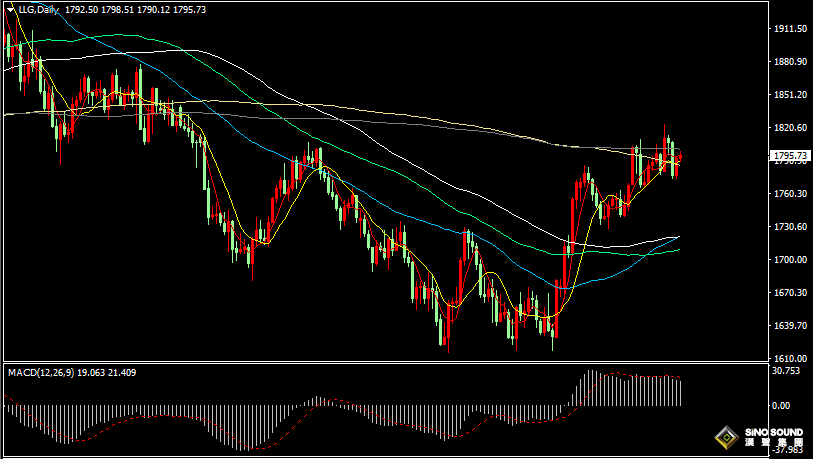Select the current price tag 1795.73
This screenshot has height=459, width=813.
[790, 156]
